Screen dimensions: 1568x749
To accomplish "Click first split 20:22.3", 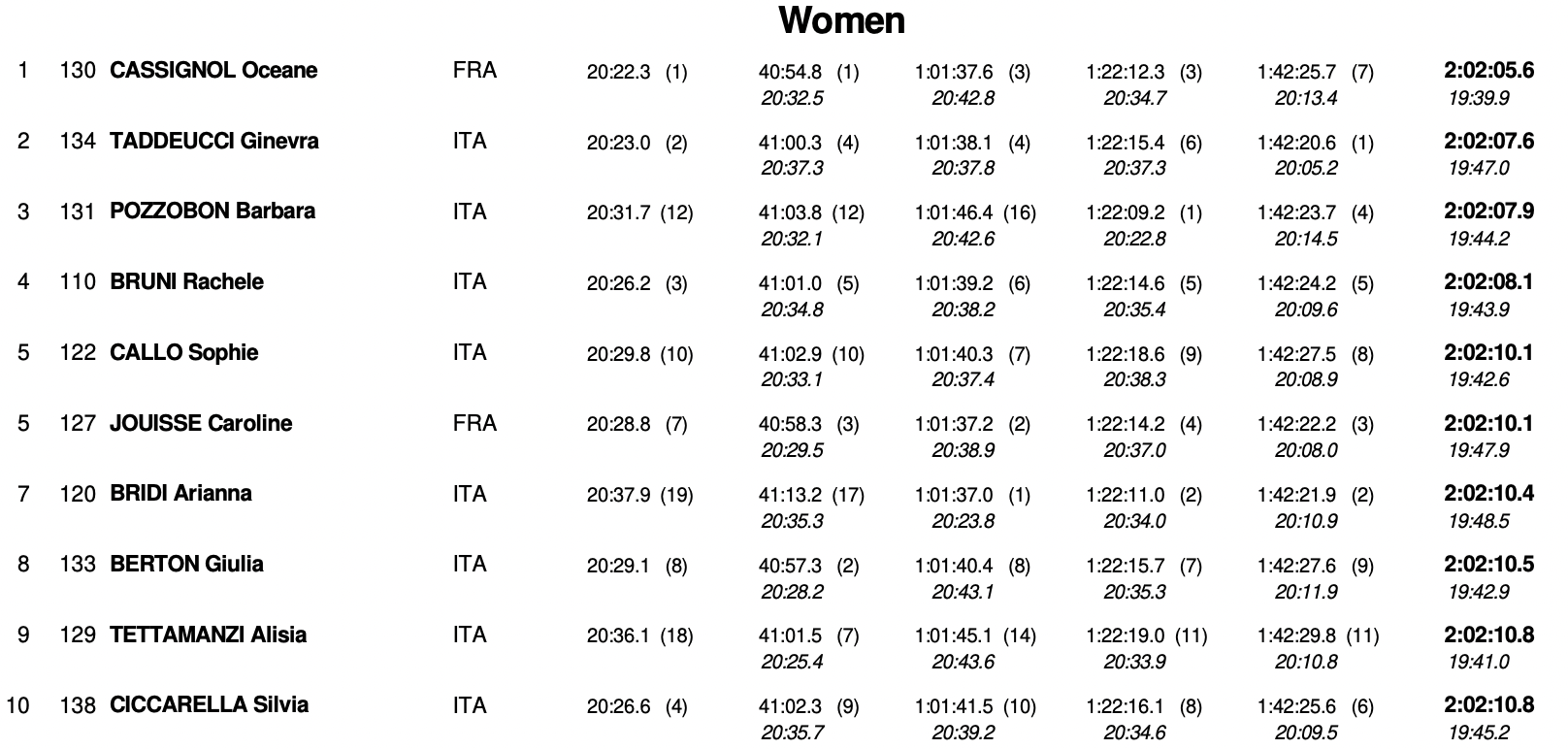I will [x=618, y=72].
